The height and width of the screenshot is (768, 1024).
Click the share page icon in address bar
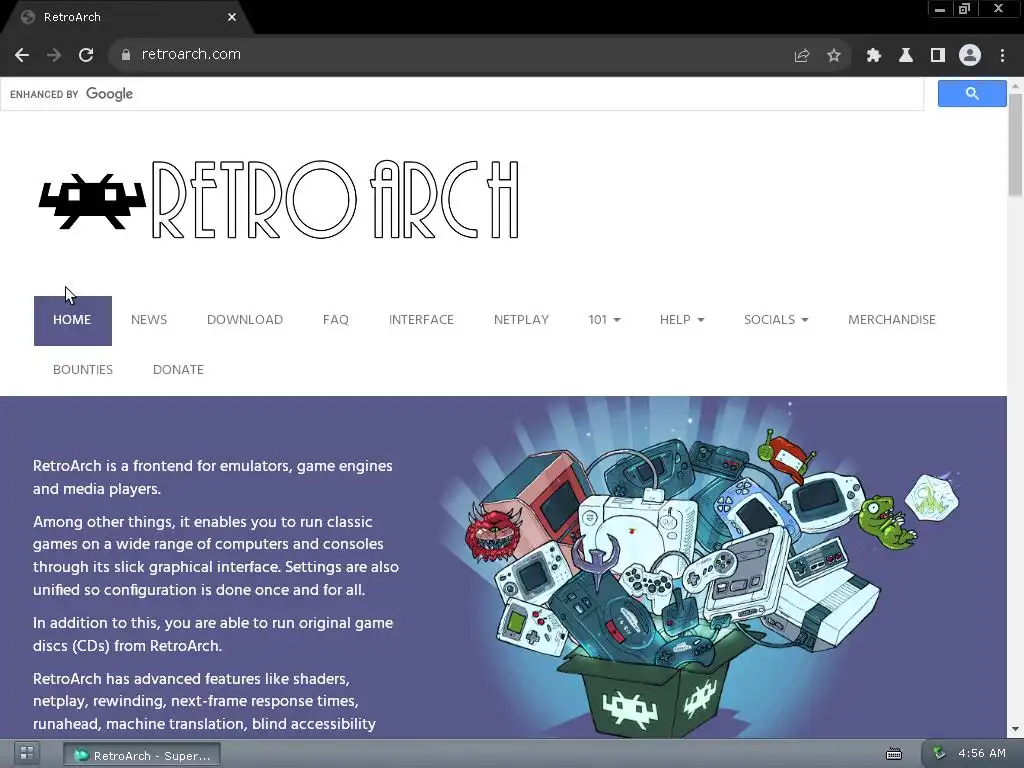coord(801,56)
